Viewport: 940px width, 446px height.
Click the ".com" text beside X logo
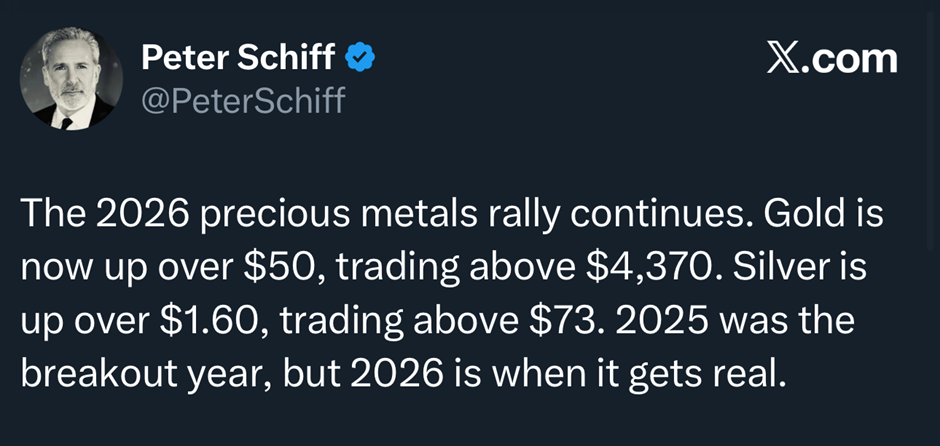853,59
